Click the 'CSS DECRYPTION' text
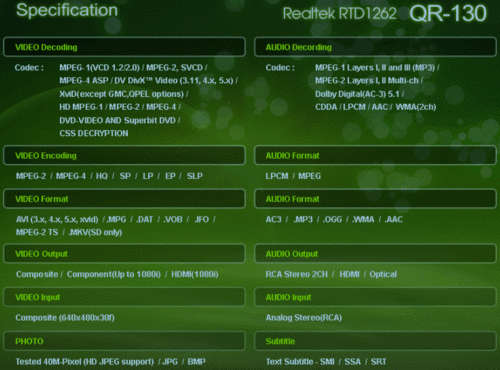500x370 pixels. (94, 133)
